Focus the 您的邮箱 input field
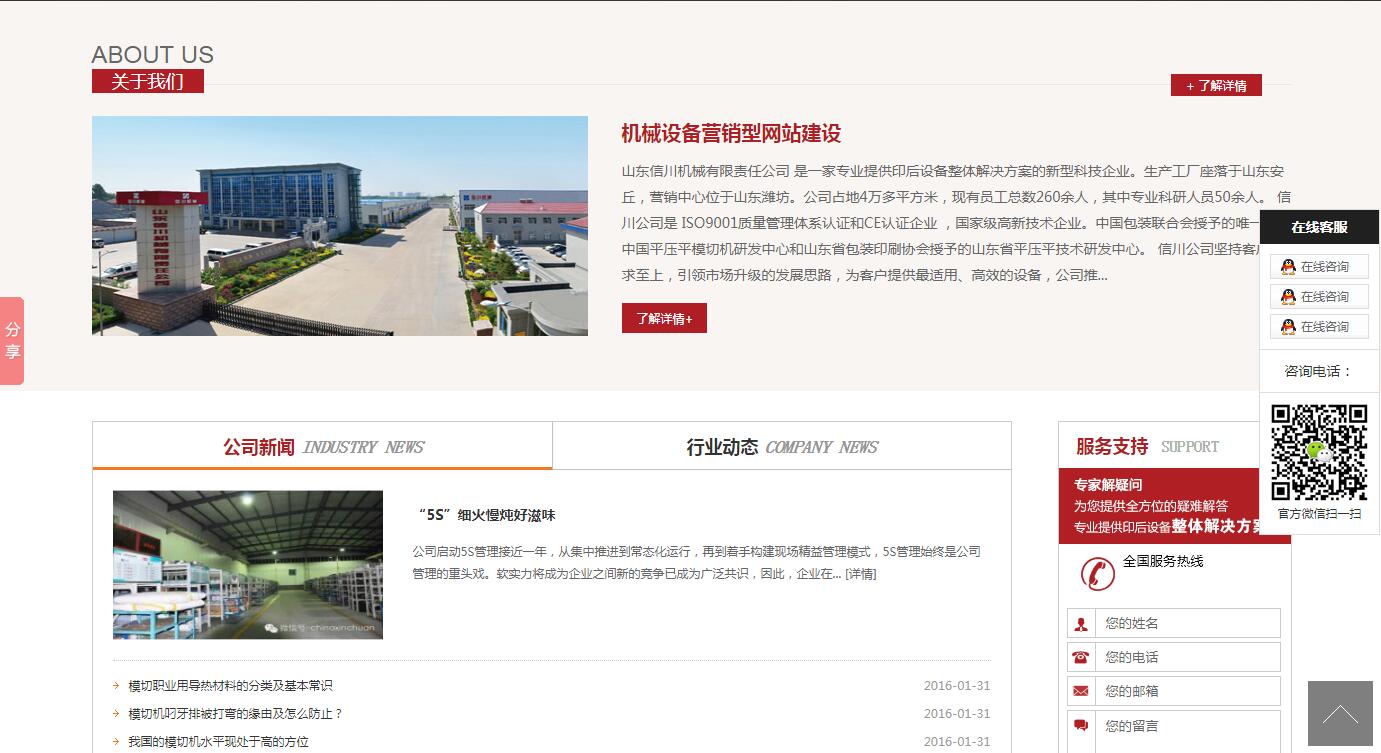This screenshot has height=753, width=1381. (1186, 691)
